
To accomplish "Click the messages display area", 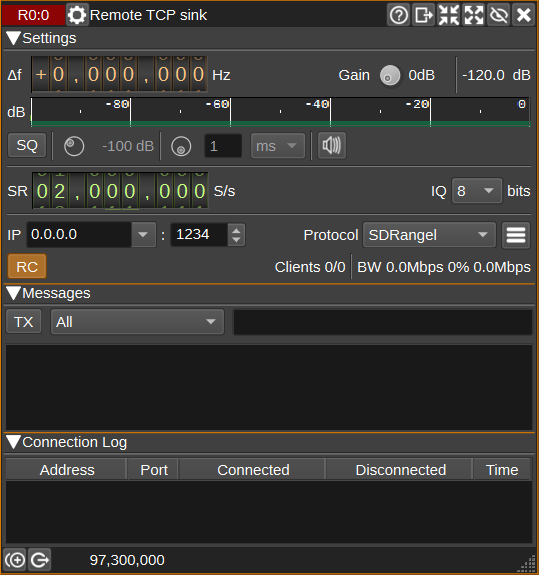I will [269, 387].
